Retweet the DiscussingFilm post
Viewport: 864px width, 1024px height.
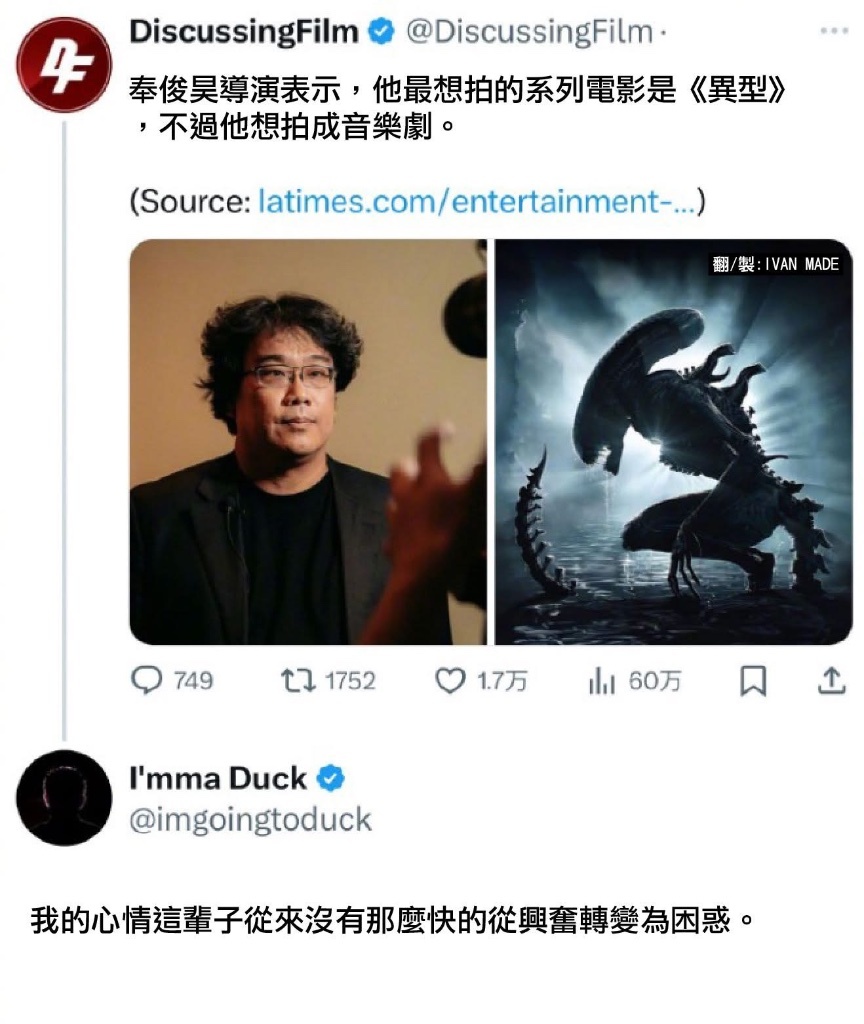(x=298, y=680)
